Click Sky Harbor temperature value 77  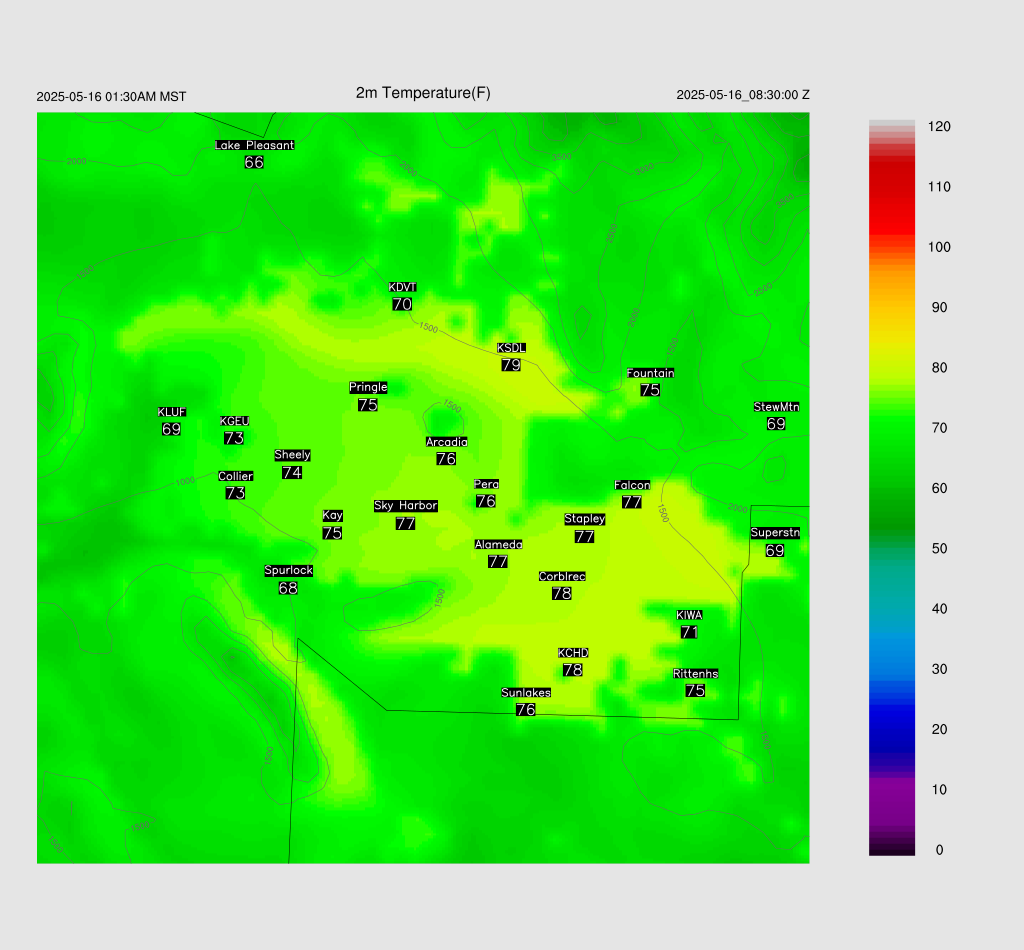coord(406,523)
